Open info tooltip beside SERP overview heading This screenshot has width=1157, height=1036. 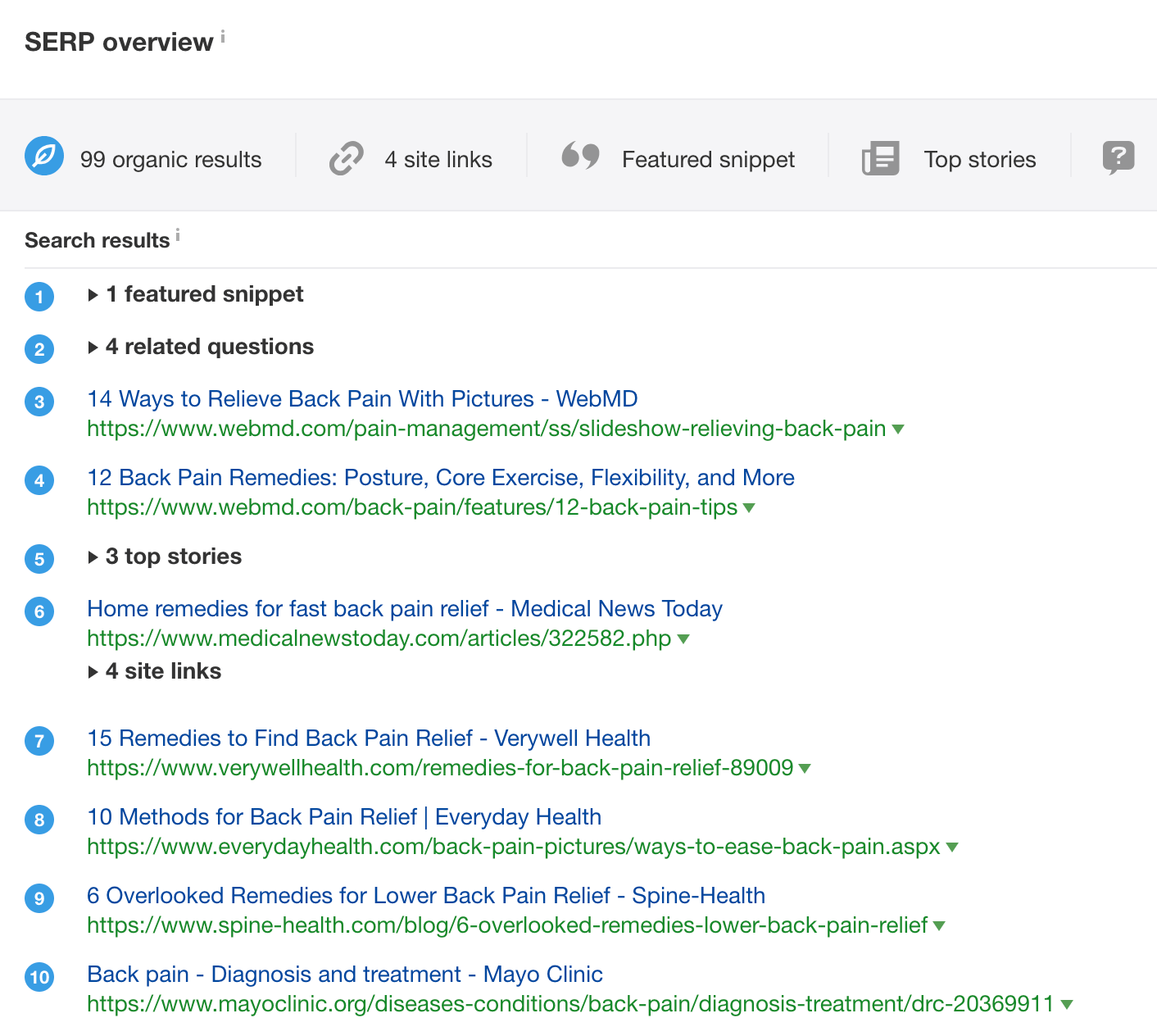tap(223, 36)
